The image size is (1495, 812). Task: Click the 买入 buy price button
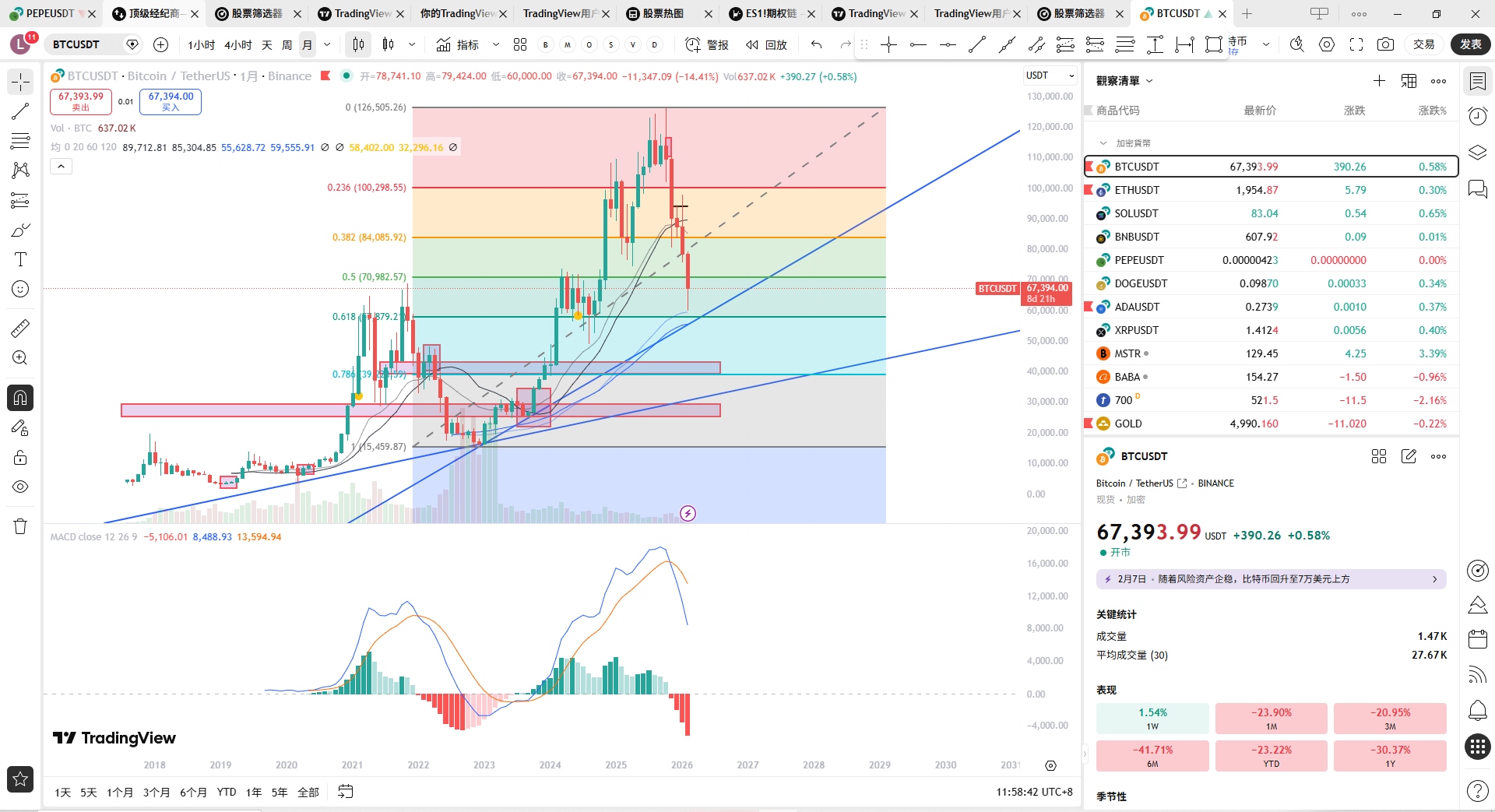tap(171, 102)
